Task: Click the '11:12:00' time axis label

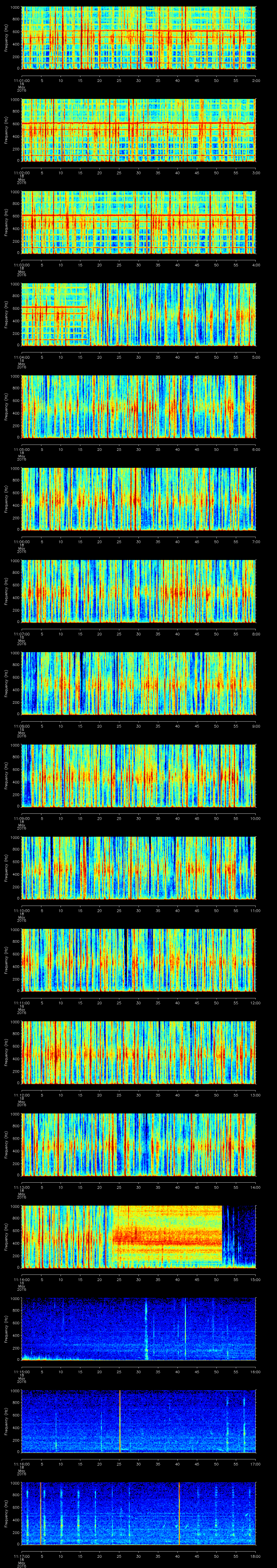Action: pos(22,1095)
